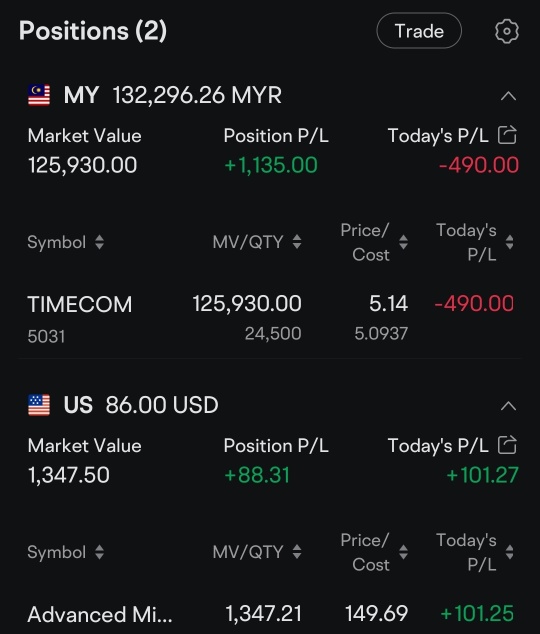Collapse the MY market section chevron
The image size is (540, 634).
508,96
